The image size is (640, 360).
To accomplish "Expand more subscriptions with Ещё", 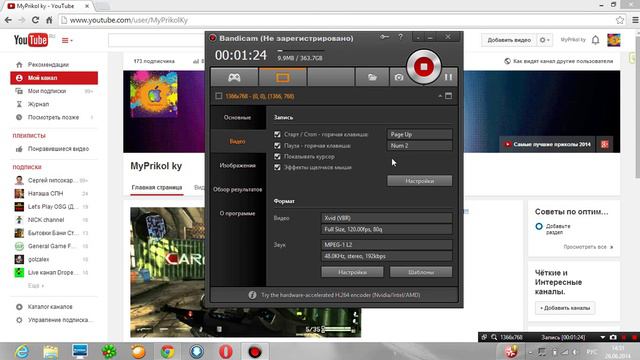I will coord(36,286).
